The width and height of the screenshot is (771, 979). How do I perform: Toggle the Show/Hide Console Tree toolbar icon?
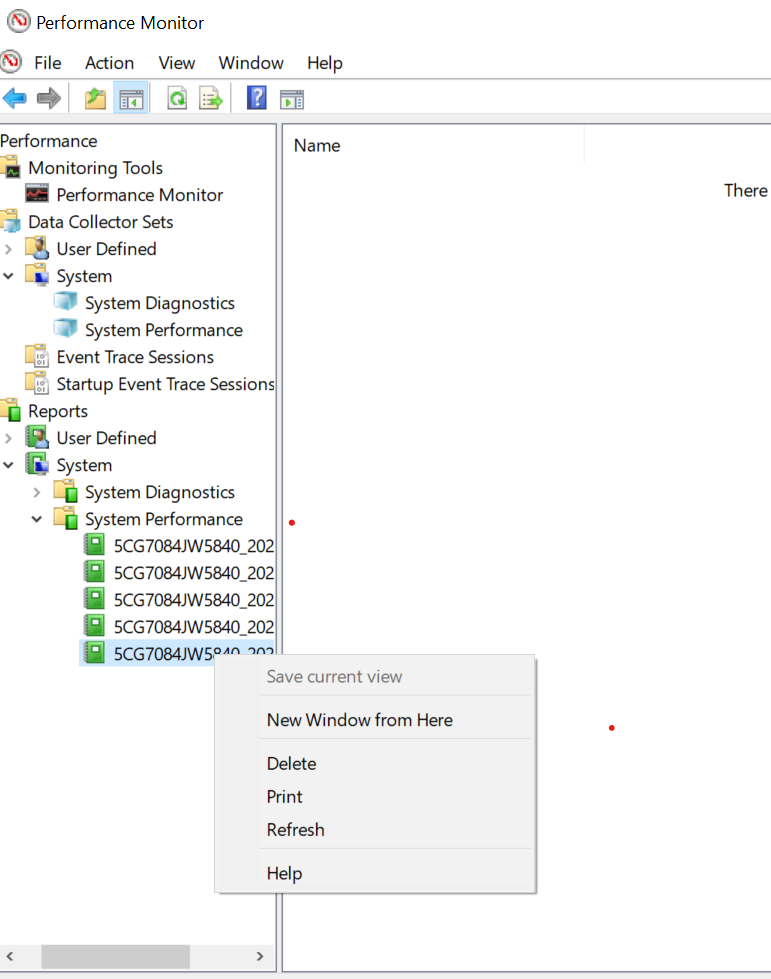[x=131, y=98]
